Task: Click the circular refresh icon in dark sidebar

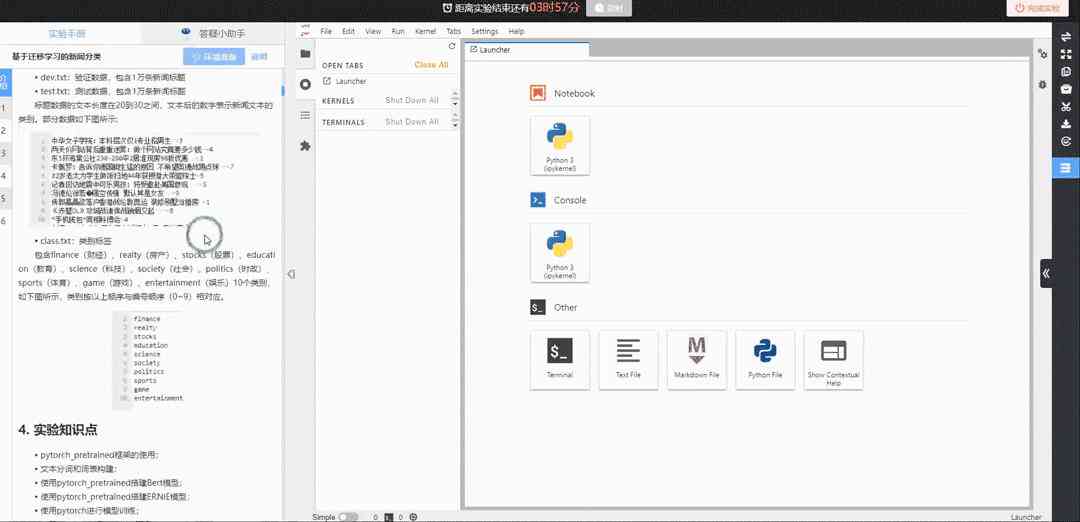Action: pyautogui.click(x=1066, y=141)
